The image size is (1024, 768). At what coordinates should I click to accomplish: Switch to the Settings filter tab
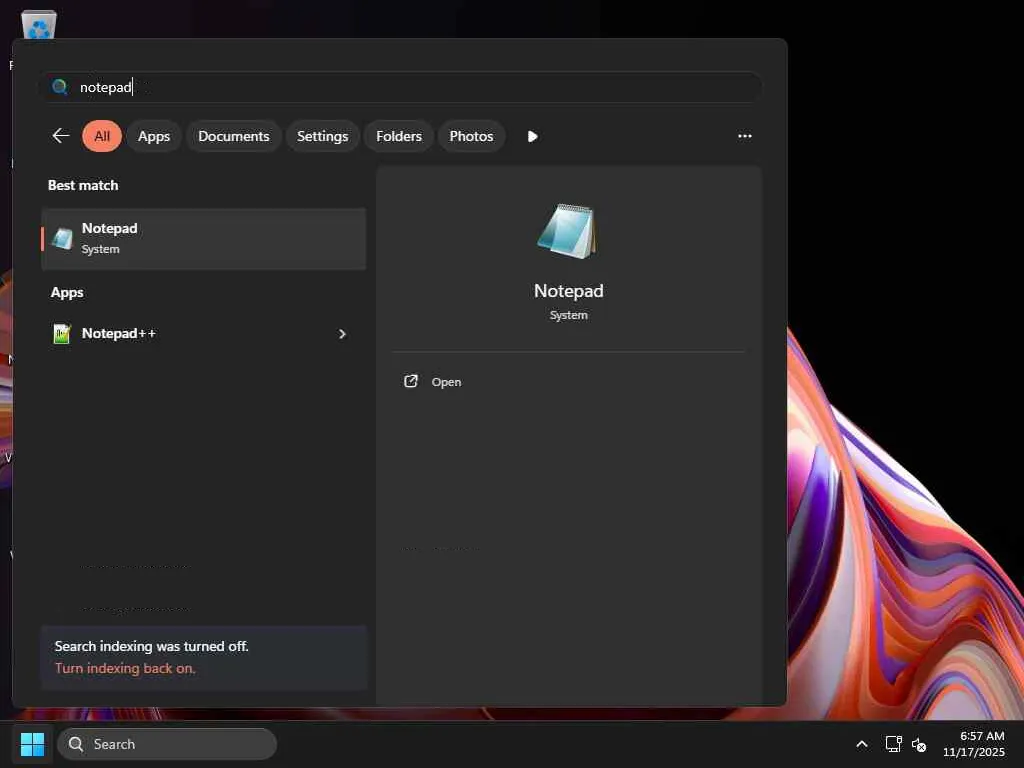point(323,136)
